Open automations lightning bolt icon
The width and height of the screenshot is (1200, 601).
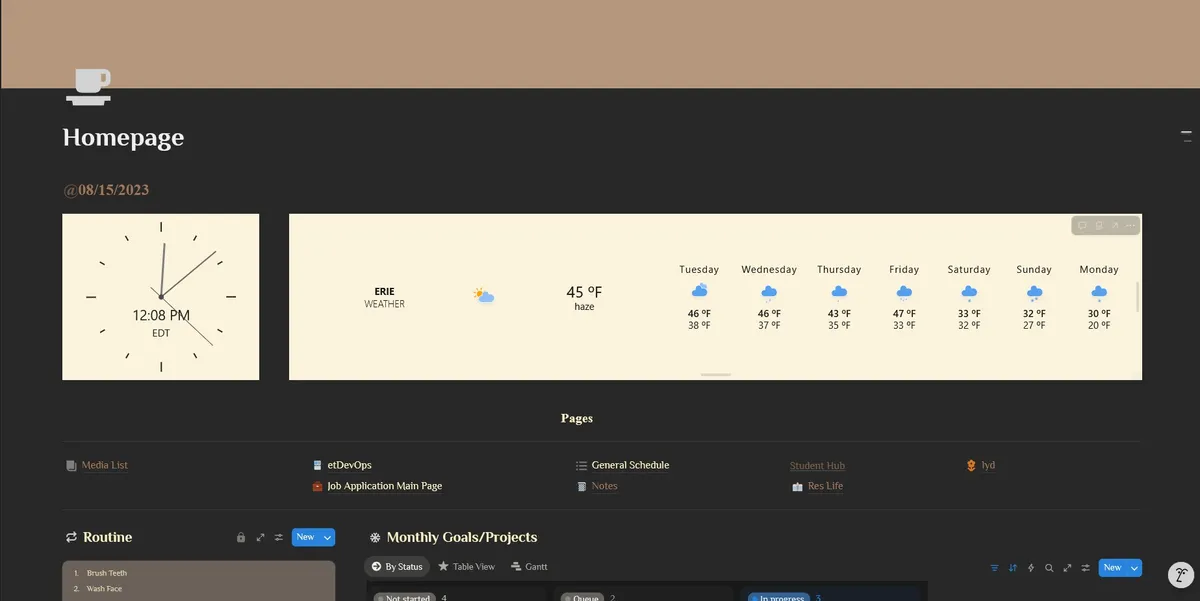[x=1031, y=568]
